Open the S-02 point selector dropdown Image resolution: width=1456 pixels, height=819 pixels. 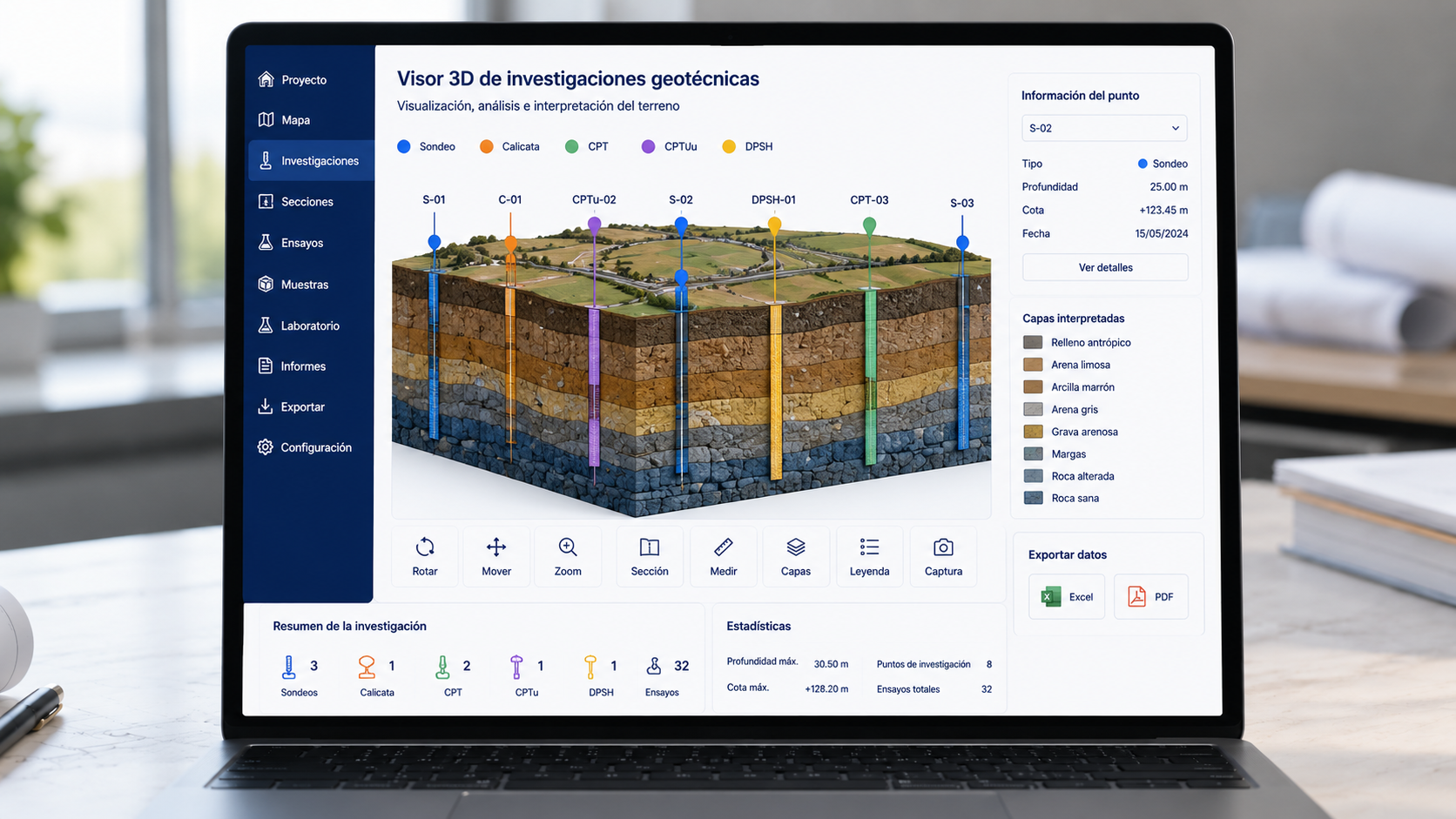(x=1104, y=128)
